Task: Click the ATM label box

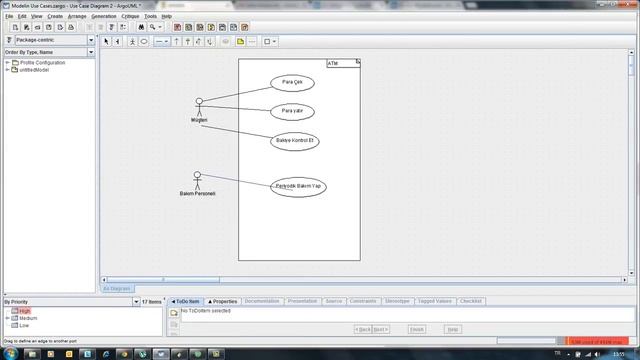Action: 343,63
